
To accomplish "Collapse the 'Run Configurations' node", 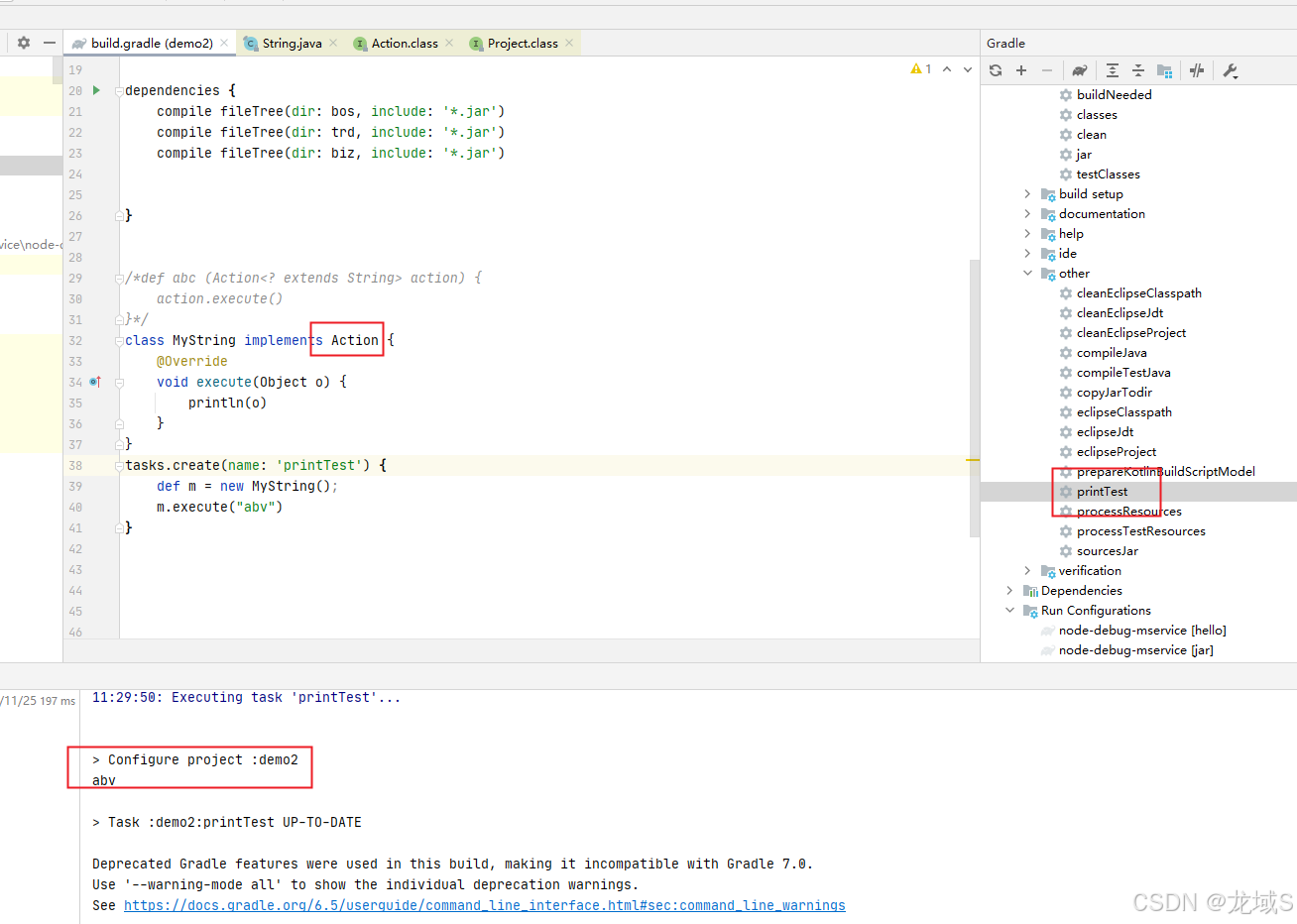I will pyautogui.click(x=1010, y=610).
